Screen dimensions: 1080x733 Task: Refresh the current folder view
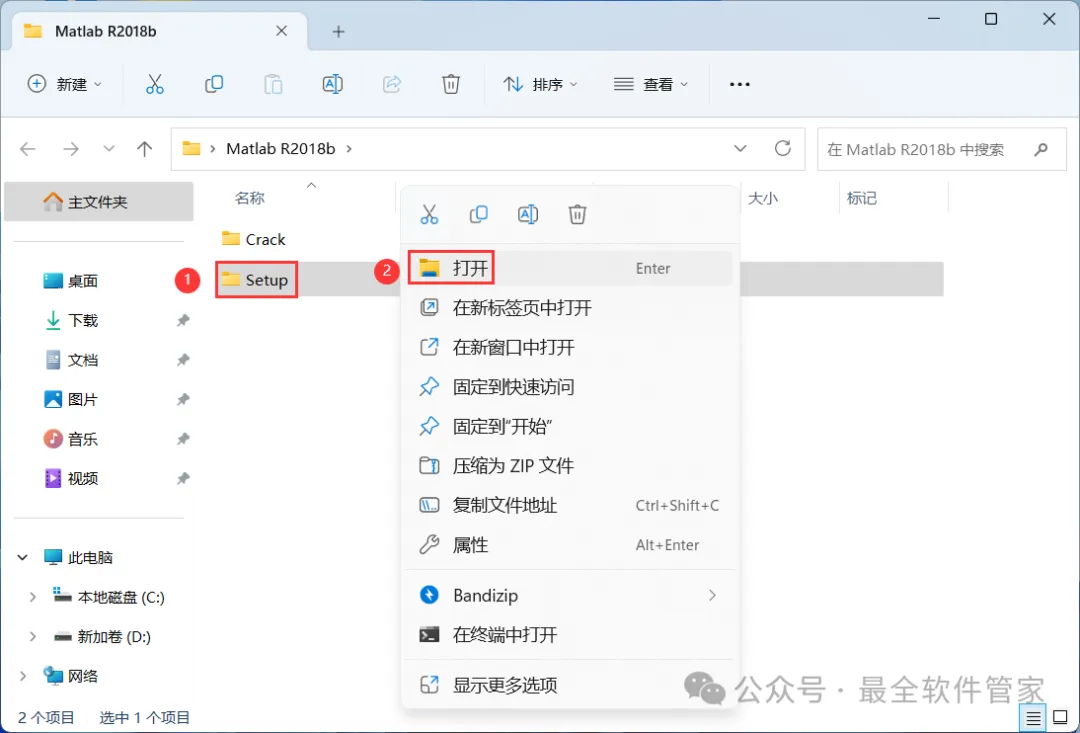782,148
